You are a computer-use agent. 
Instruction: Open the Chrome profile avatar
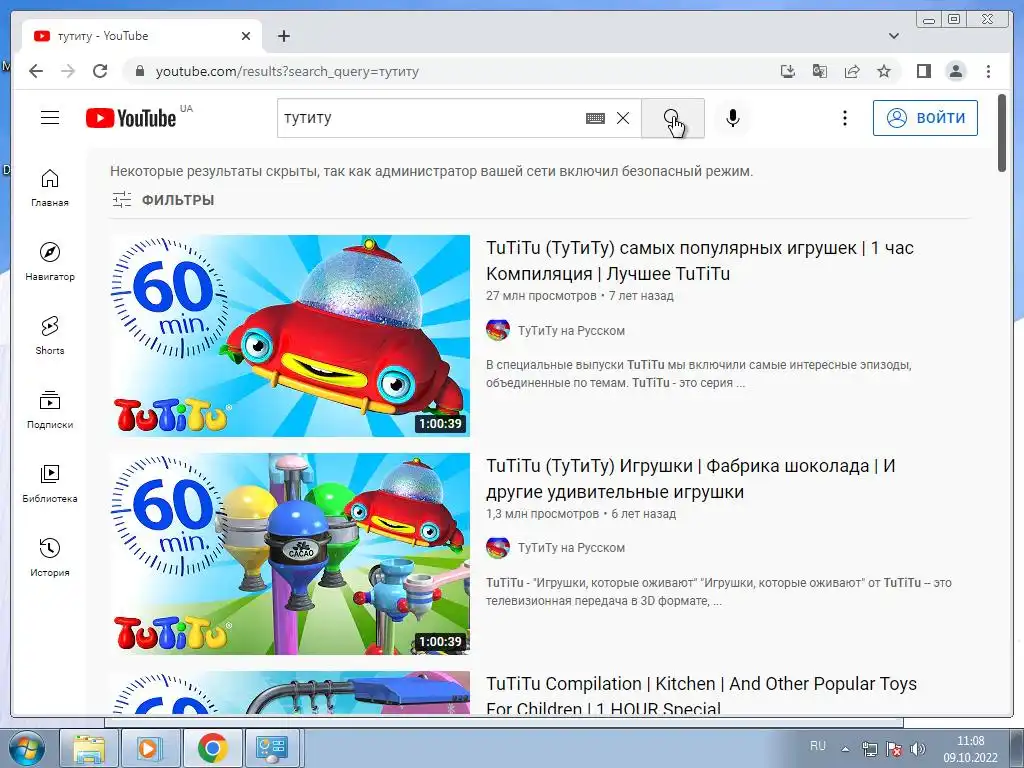[955, 71]
